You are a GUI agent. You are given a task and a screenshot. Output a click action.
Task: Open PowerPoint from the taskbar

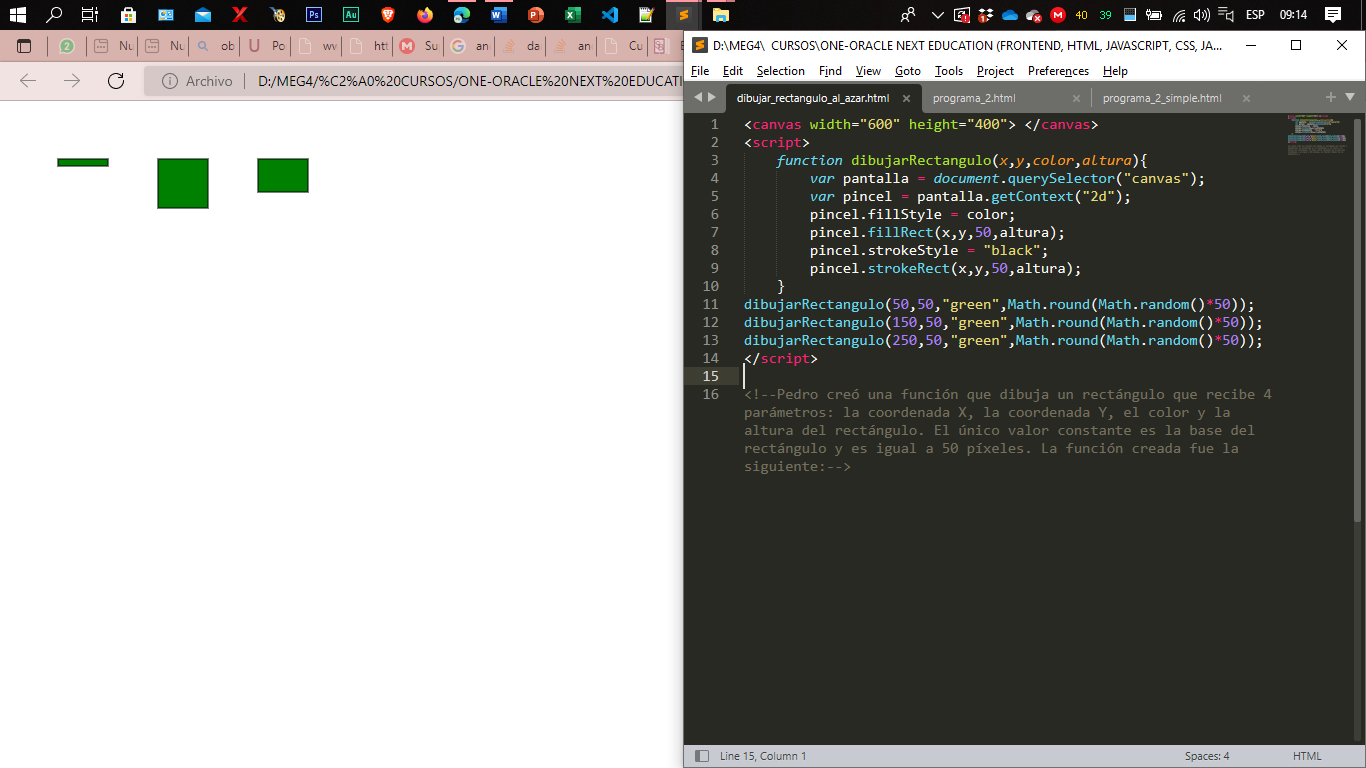click(x=536, y=15)
